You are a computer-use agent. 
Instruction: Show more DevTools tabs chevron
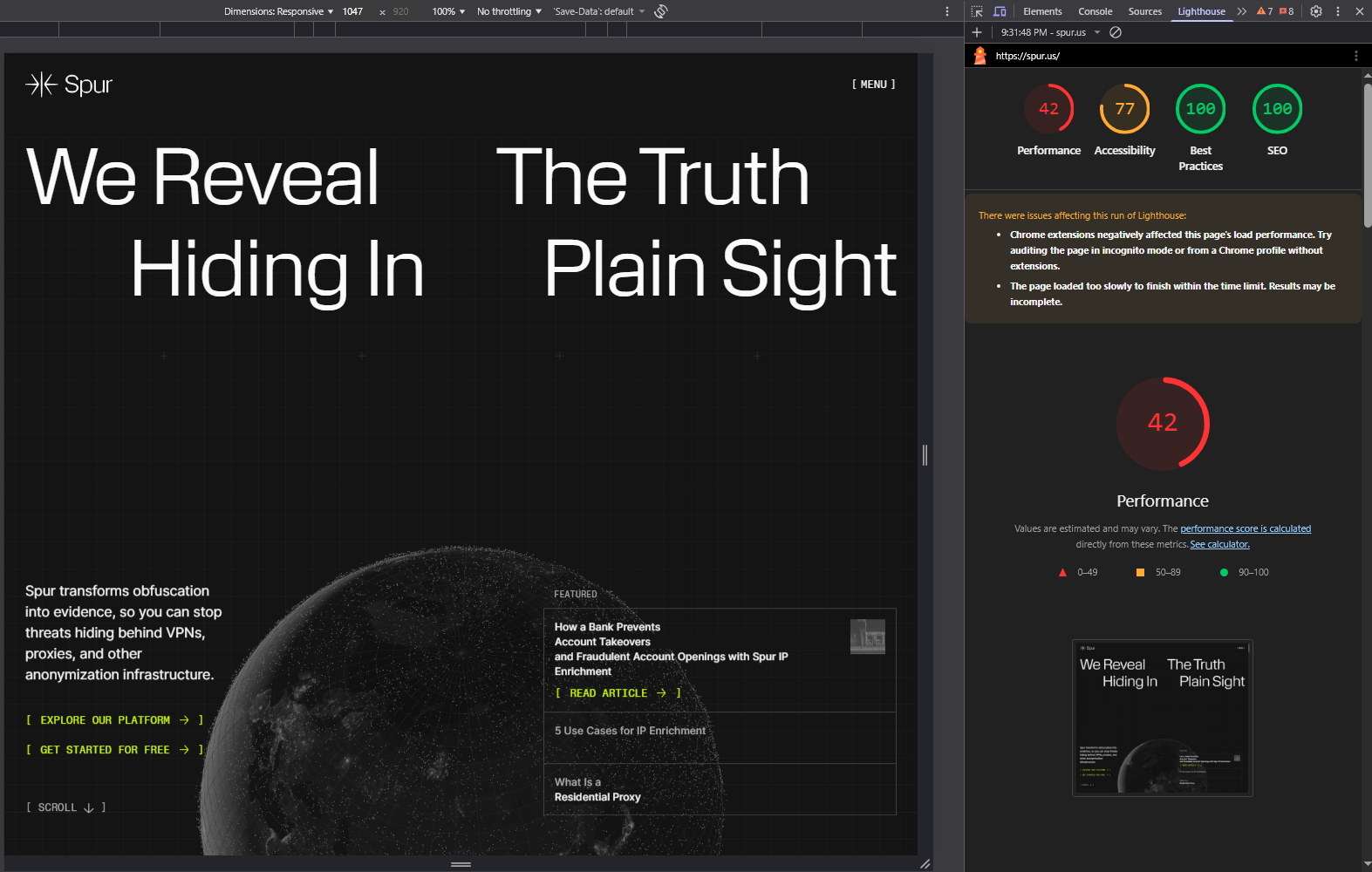tap(1242, 11)
